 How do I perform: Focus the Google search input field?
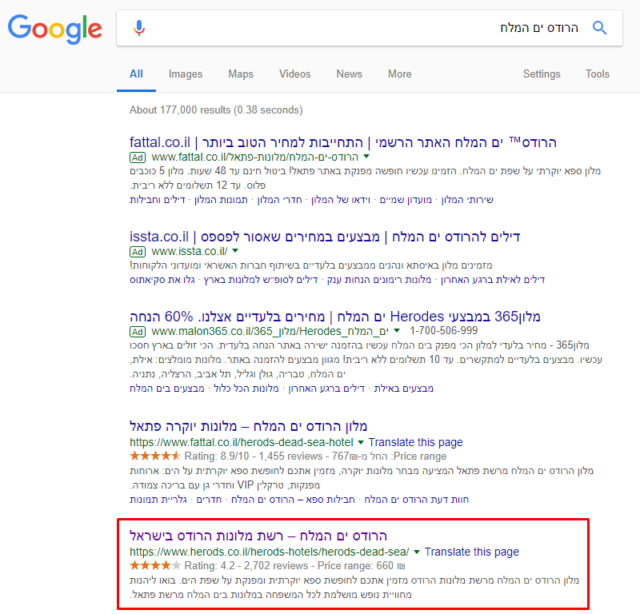tap(369, 28)
